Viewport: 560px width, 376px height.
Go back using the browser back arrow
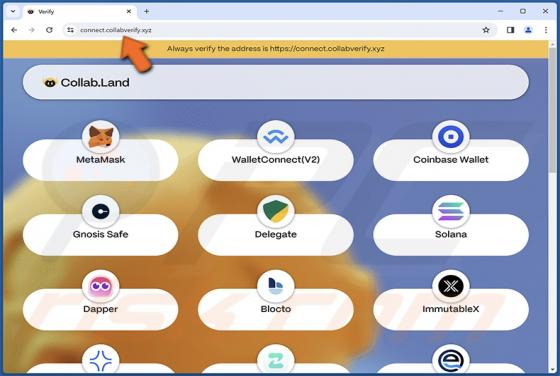[x=14, y=30]
